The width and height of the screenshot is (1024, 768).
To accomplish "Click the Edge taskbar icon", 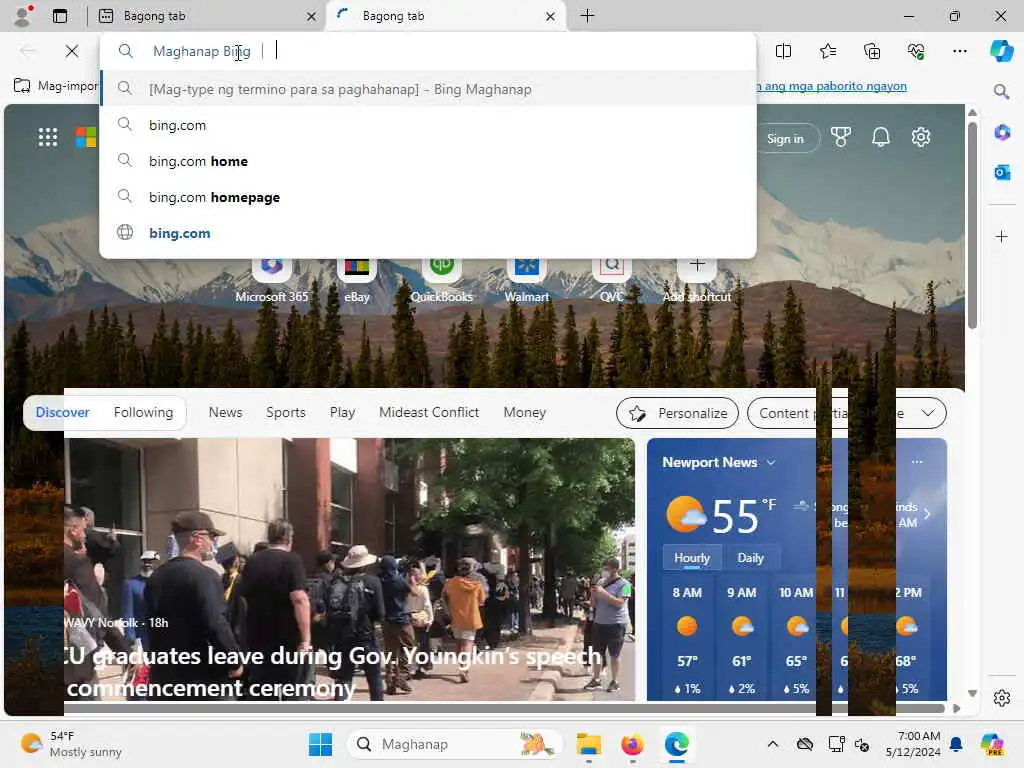I will (x=677, y=744).
